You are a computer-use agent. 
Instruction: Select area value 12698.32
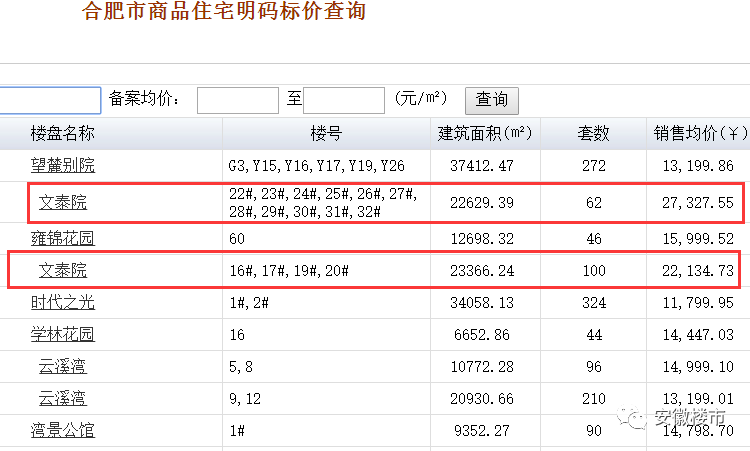[482, 239]
